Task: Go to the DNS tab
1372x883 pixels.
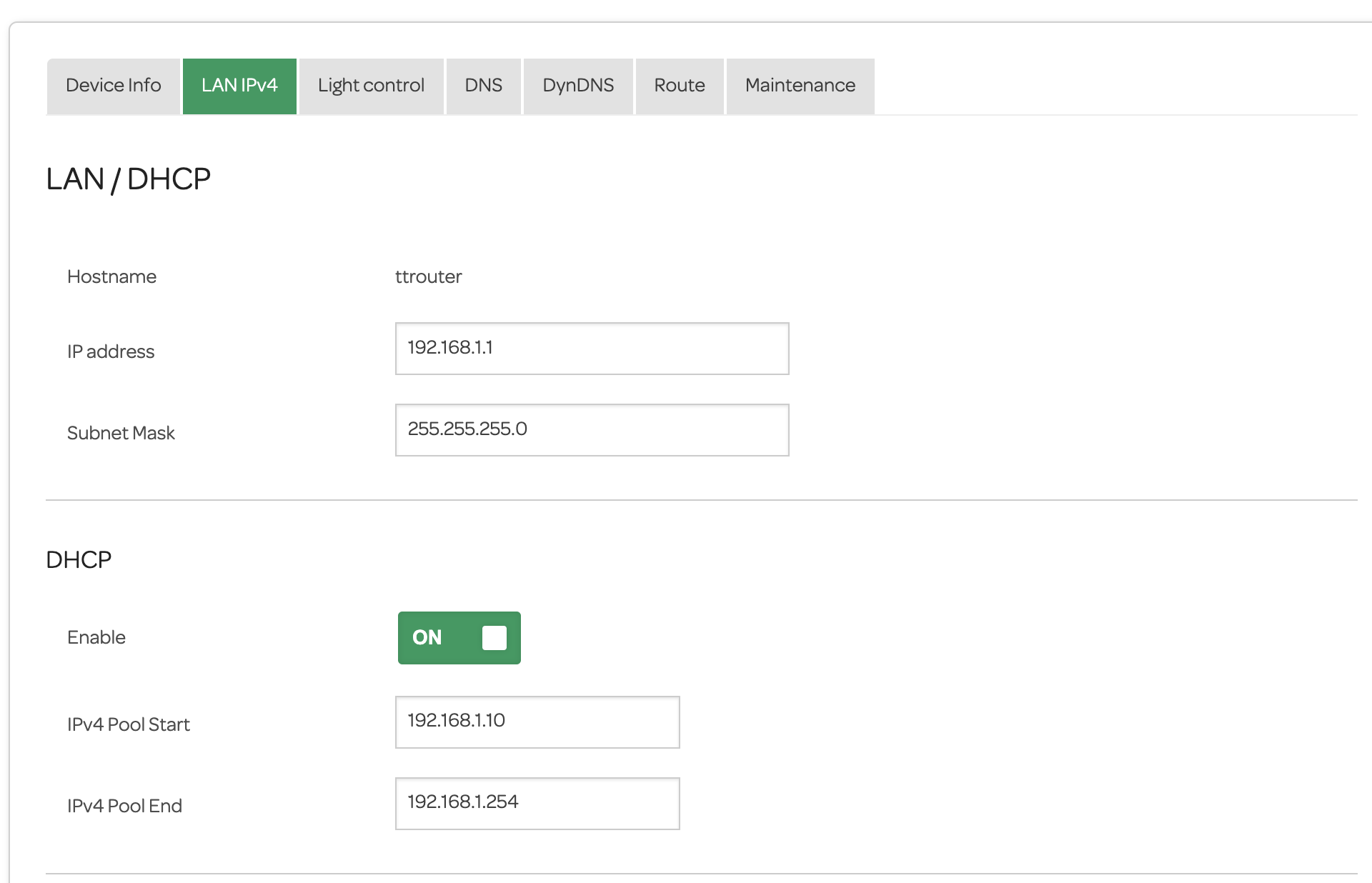Action: [483, 86]
